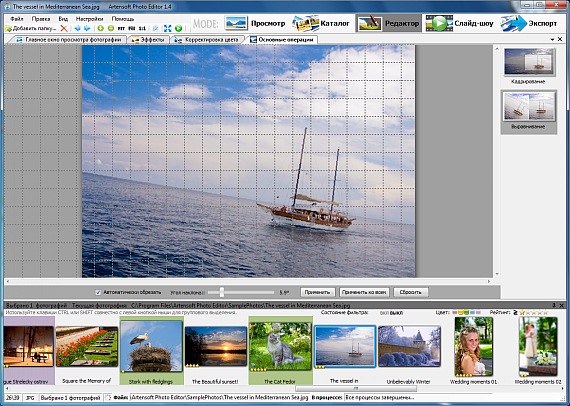Screen dimensions: 570x406
Task: Open the Корректировка цвета tab
Action: (207, 40)
